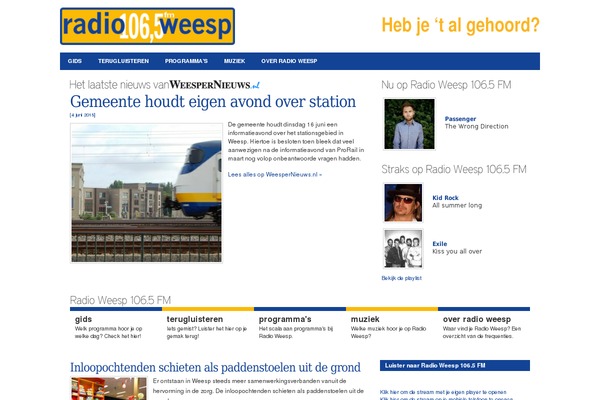Click the Heb je 't al gehoord slogan
This screenshot has width=600, height=400.
pyautogui.click(x=460, y=26)
